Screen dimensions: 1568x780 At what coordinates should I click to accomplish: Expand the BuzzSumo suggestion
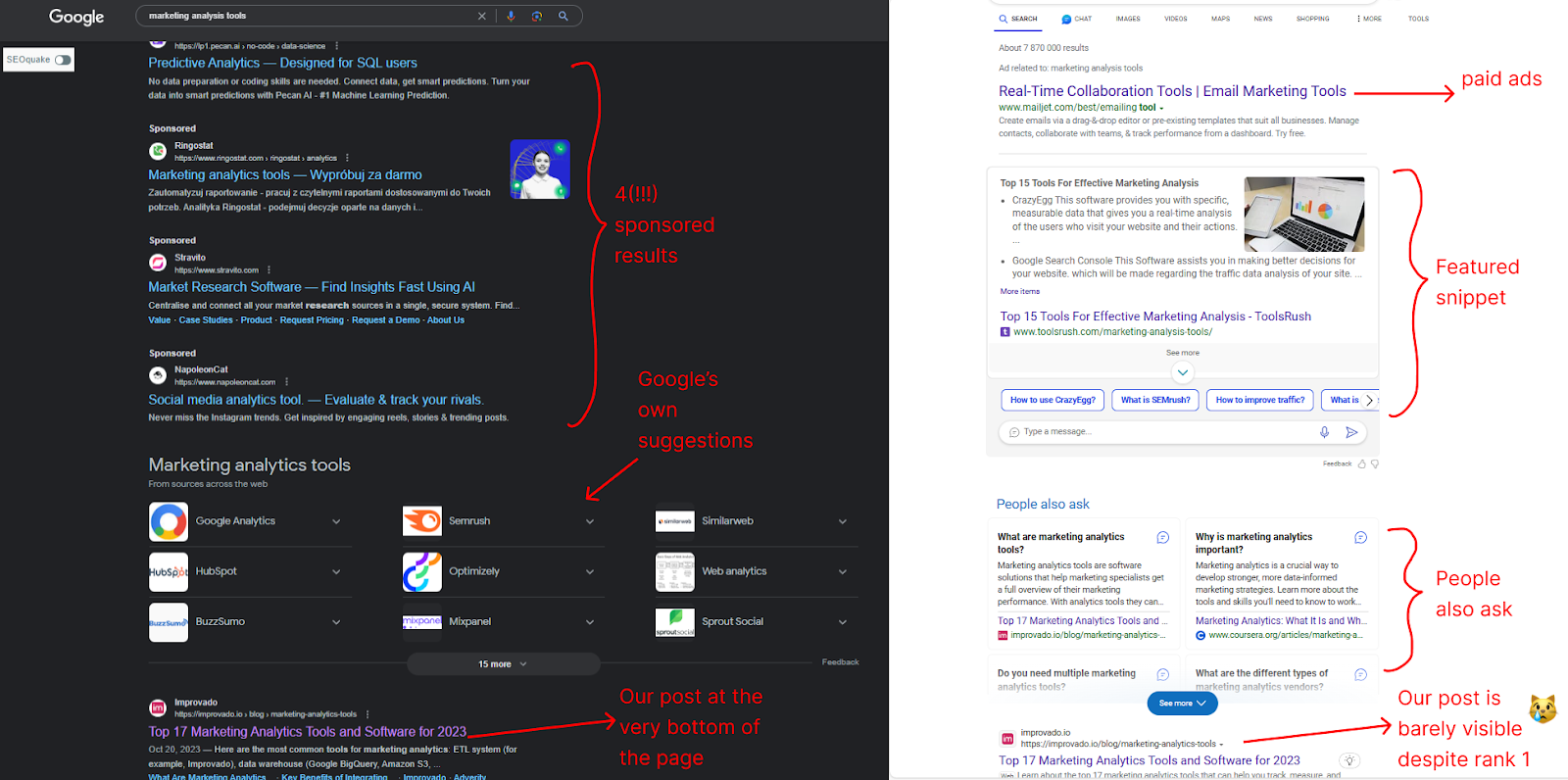pos(336,622)
